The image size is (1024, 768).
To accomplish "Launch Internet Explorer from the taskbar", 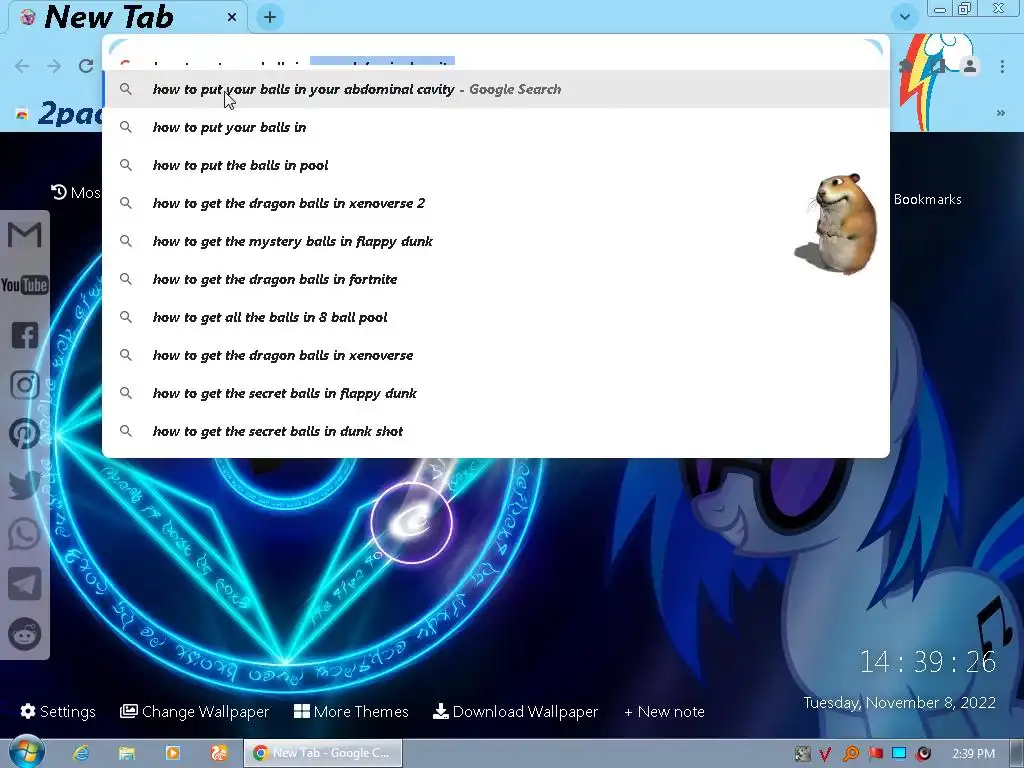I will tap(81, 753).
